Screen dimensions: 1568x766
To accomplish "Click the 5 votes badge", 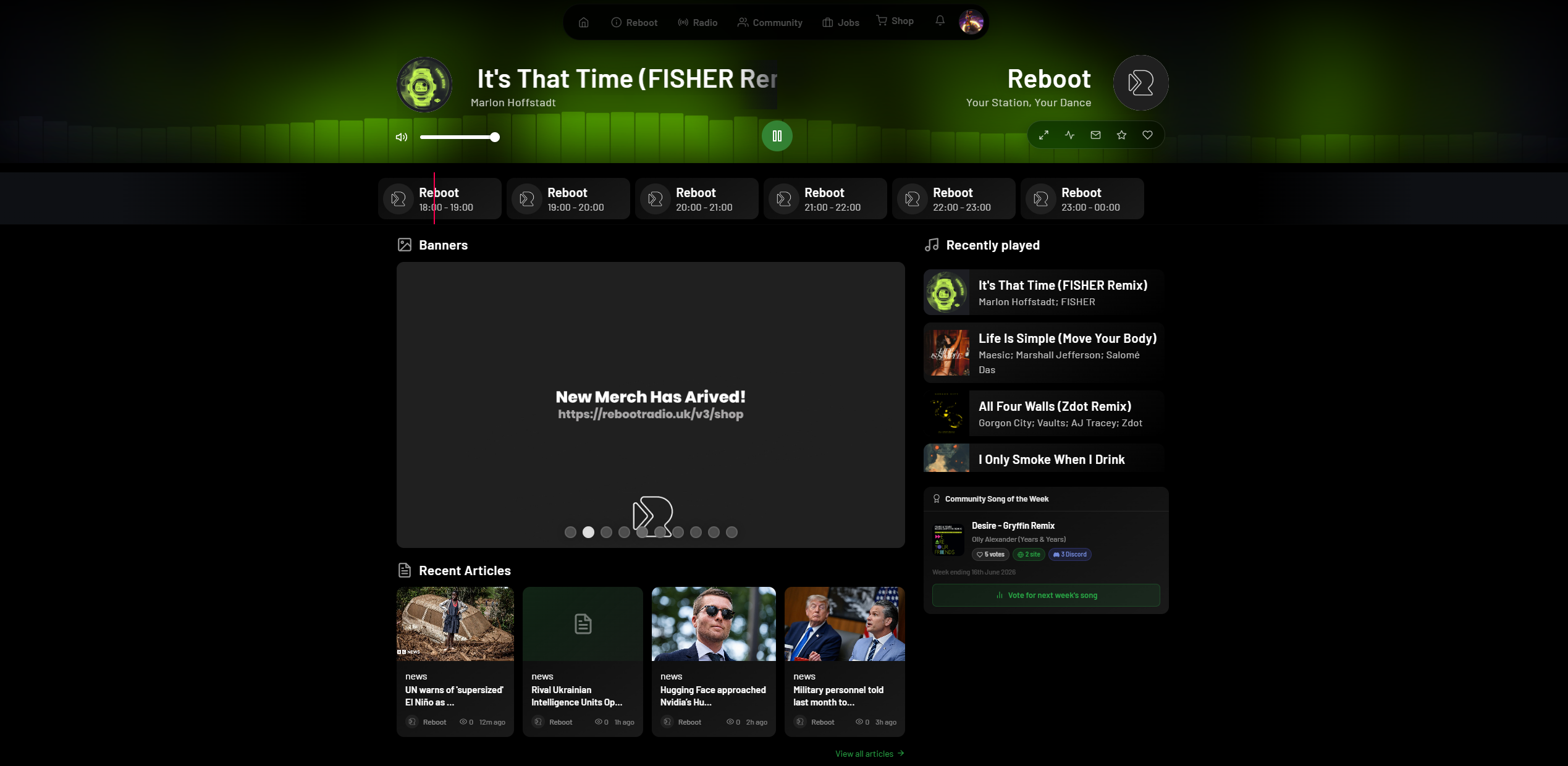I will tap(990, 554).
